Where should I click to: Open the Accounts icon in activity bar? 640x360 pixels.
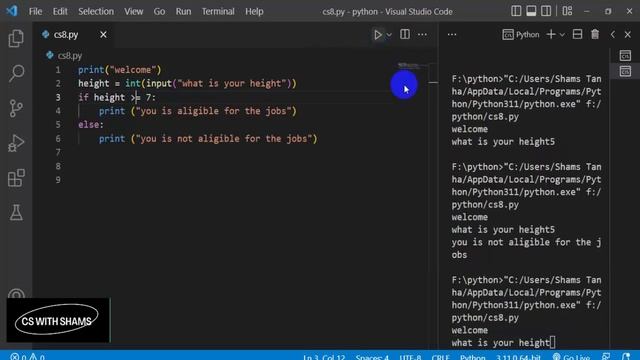tap(16, 294)
